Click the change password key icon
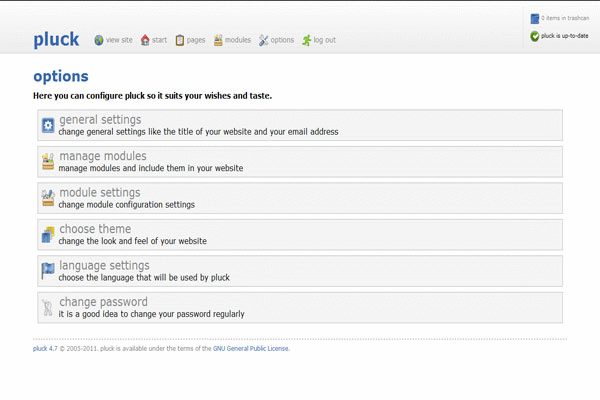The width and height of the screenshot is (600, 400). (47, 308)
